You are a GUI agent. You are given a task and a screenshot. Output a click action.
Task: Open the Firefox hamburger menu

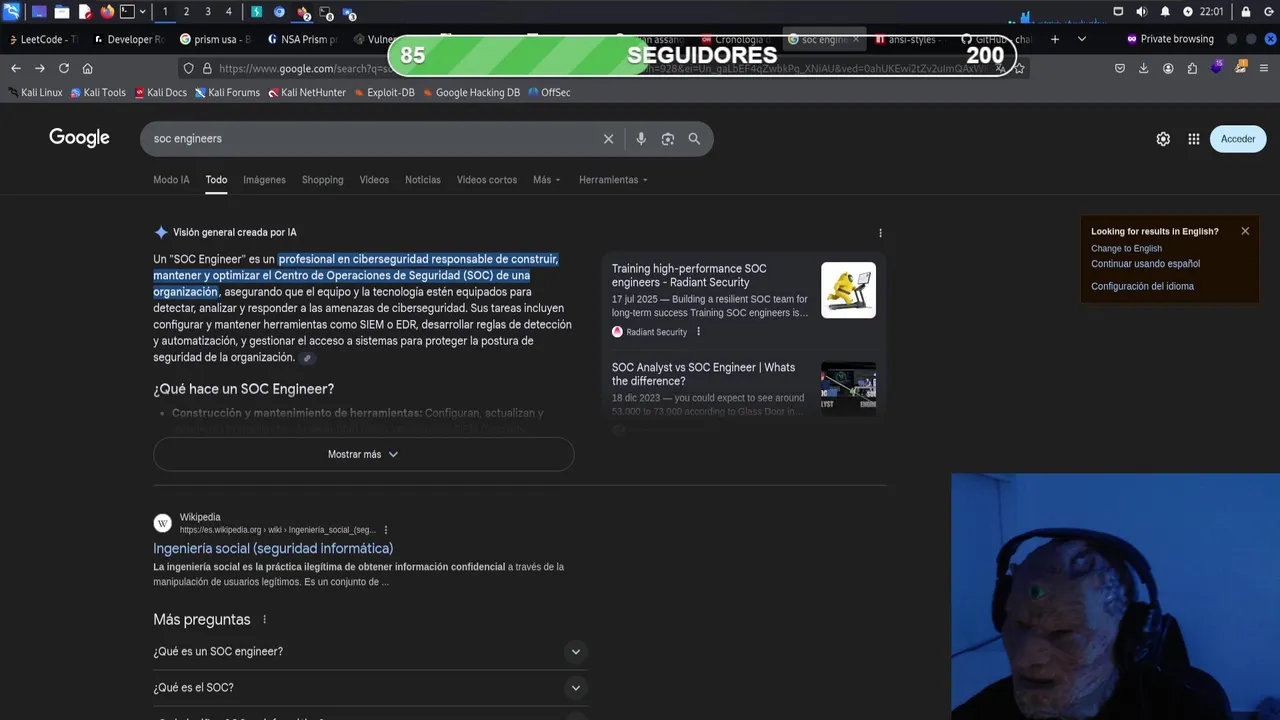[x=1264, y=68]
